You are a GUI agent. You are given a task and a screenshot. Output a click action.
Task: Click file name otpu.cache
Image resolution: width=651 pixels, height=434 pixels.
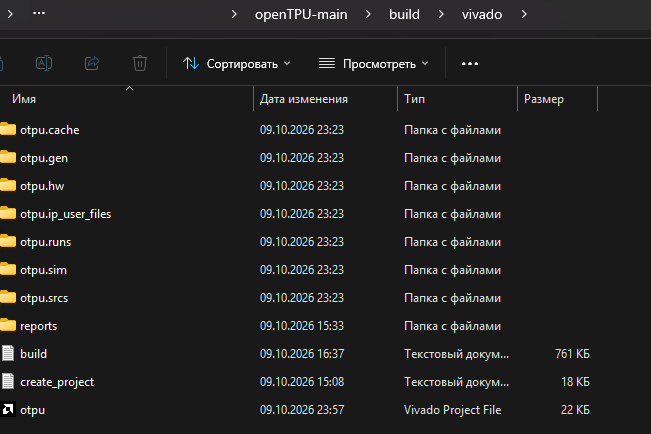pyautogui.click(x=49, y=130)
